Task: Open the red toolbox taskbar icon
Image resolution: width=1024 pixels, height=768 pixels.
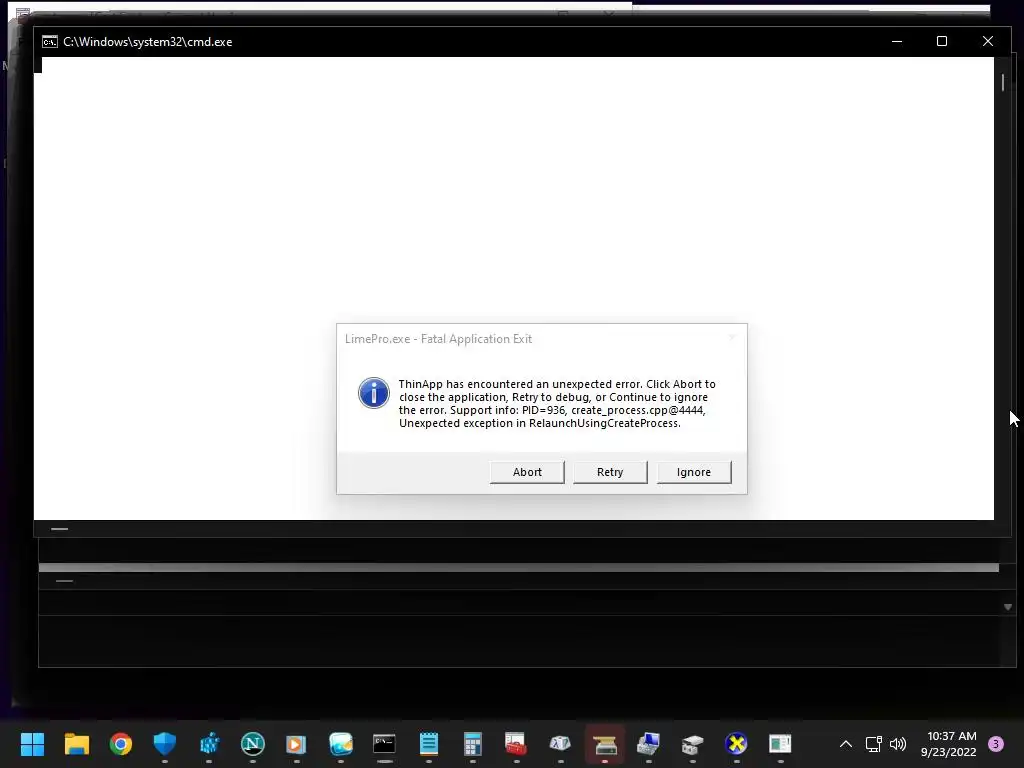Action: 516,744
